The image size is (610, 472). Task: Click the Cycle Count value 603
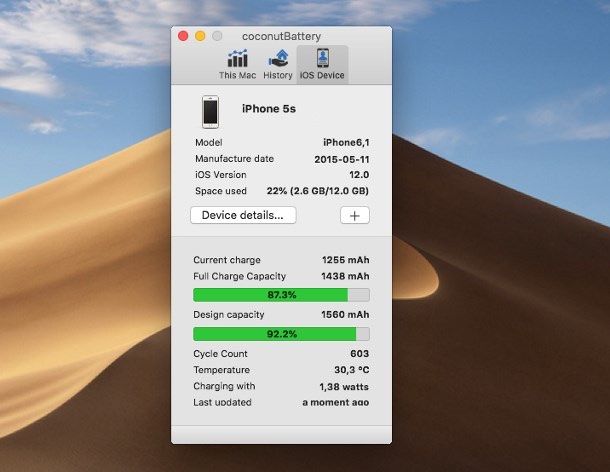pyautogui.click(x=359, y=353)
